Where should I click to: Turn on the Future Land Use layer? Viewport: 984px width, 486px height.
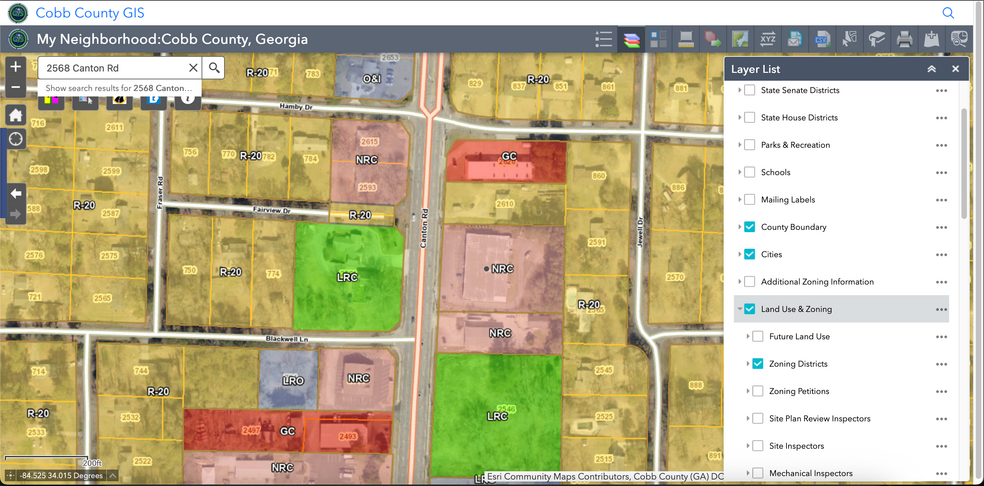point(757,337)
